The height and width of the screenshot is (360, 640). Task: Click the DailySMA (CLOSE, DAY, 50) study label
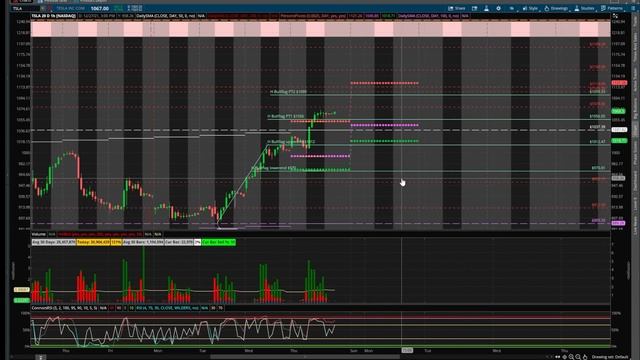(x=166, y=16)
